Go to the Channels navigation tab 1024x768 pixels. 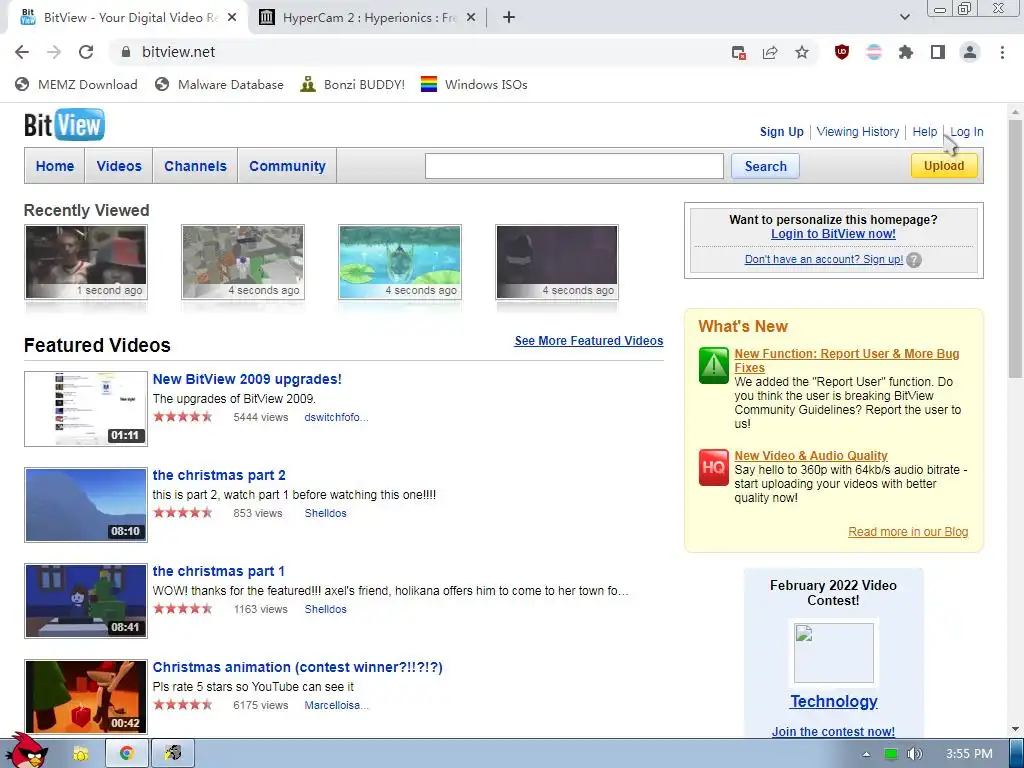tap(195, 166)
